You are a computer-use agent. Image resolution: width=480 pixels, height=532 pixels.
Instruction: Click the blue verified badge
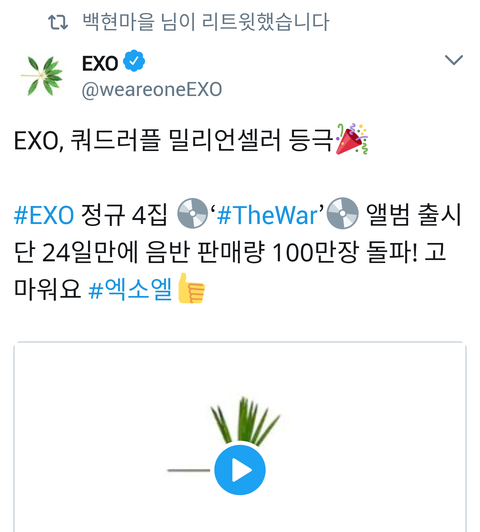pos(134,61)
